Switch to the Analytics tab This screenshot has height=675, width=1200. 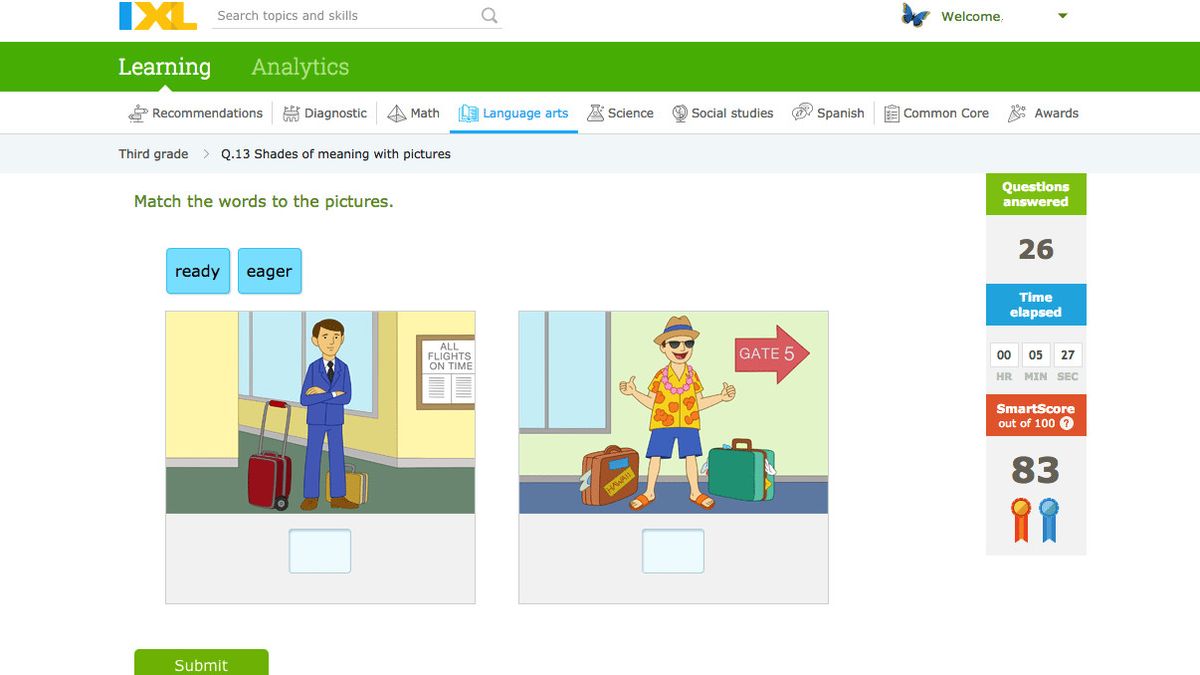[299, 67]
